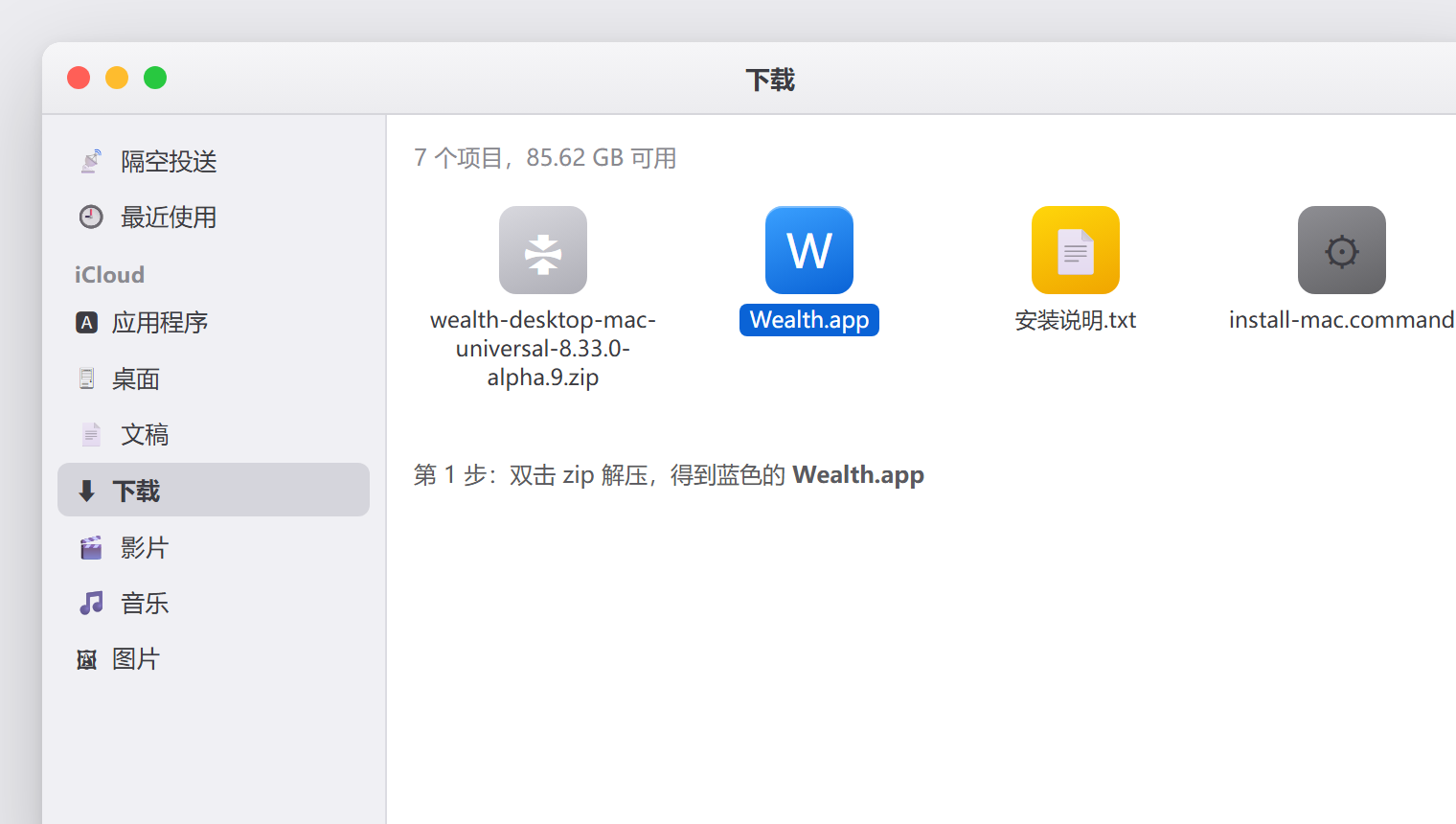Click the 图片 sidebar label
Screen dimensions: 1456x824
(136, 659)
